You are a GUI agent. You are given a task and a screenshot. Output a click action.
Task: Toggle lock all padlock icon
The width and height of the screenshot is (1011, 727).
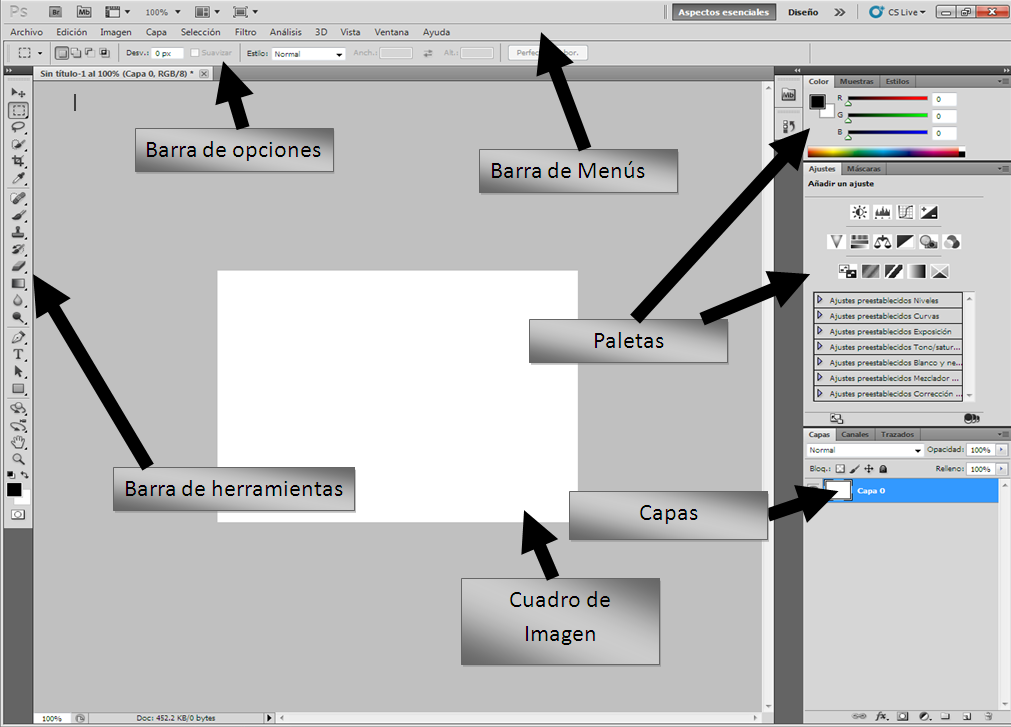click(x=883, y=469)
